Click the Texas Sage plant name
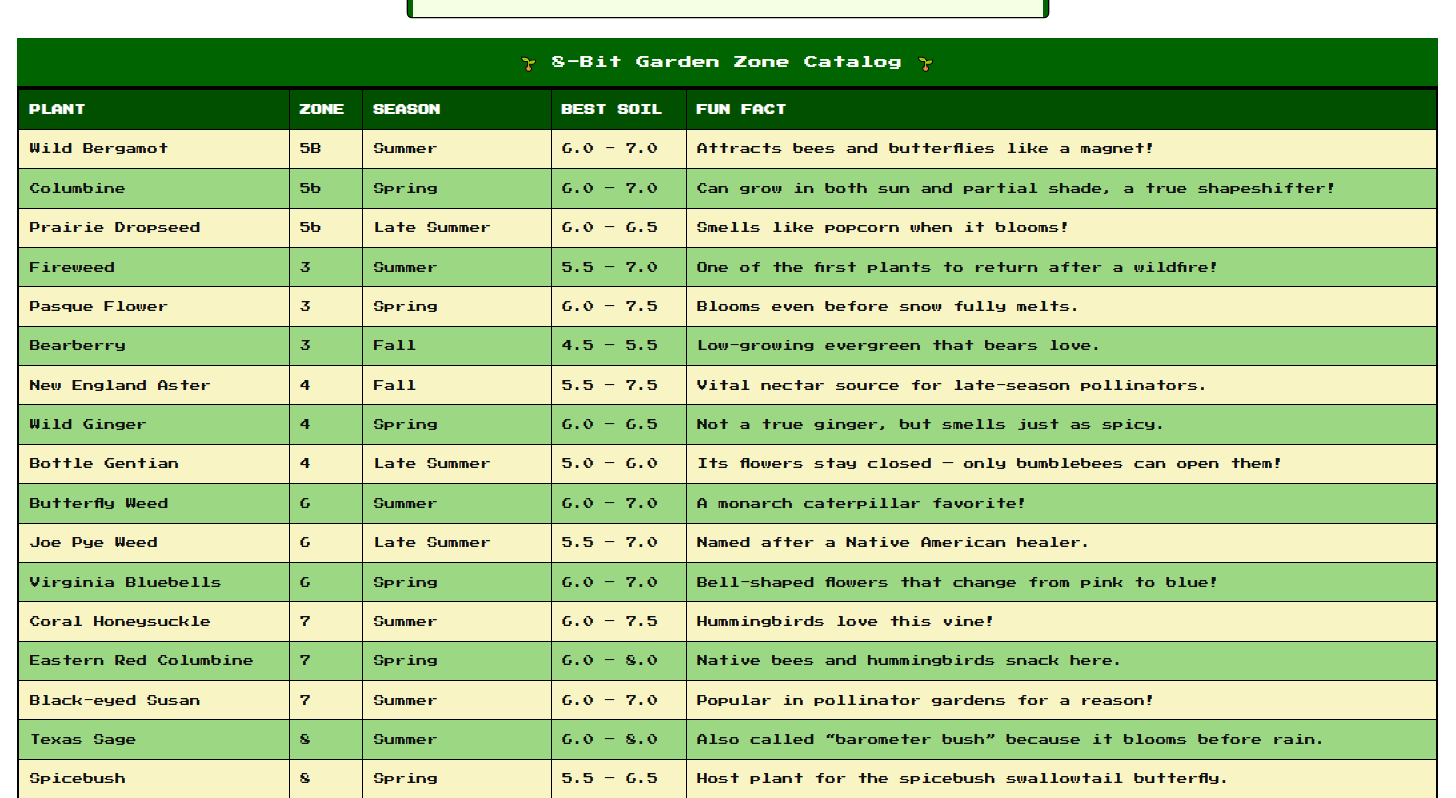The image size is (1456, 798). tap(82, 739)
